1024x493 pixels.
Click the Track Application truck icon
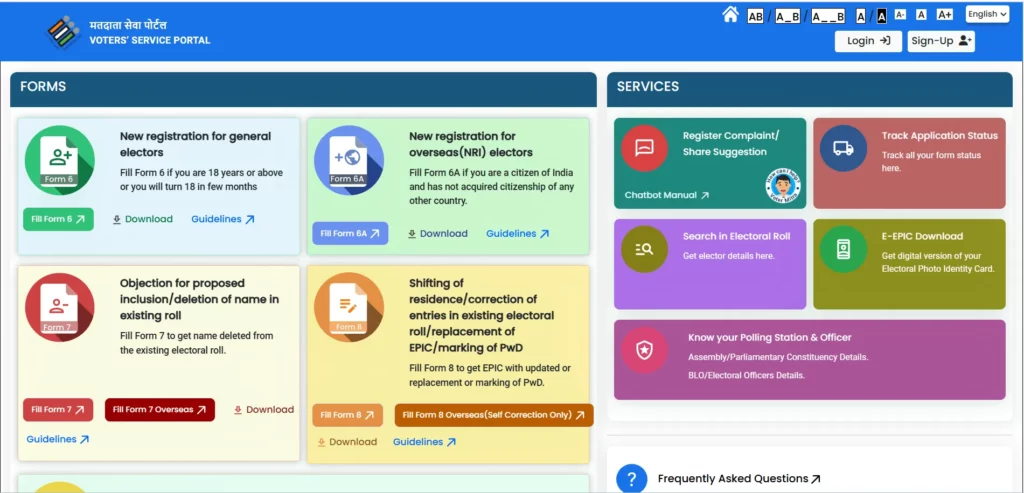(x=843, y=148)
